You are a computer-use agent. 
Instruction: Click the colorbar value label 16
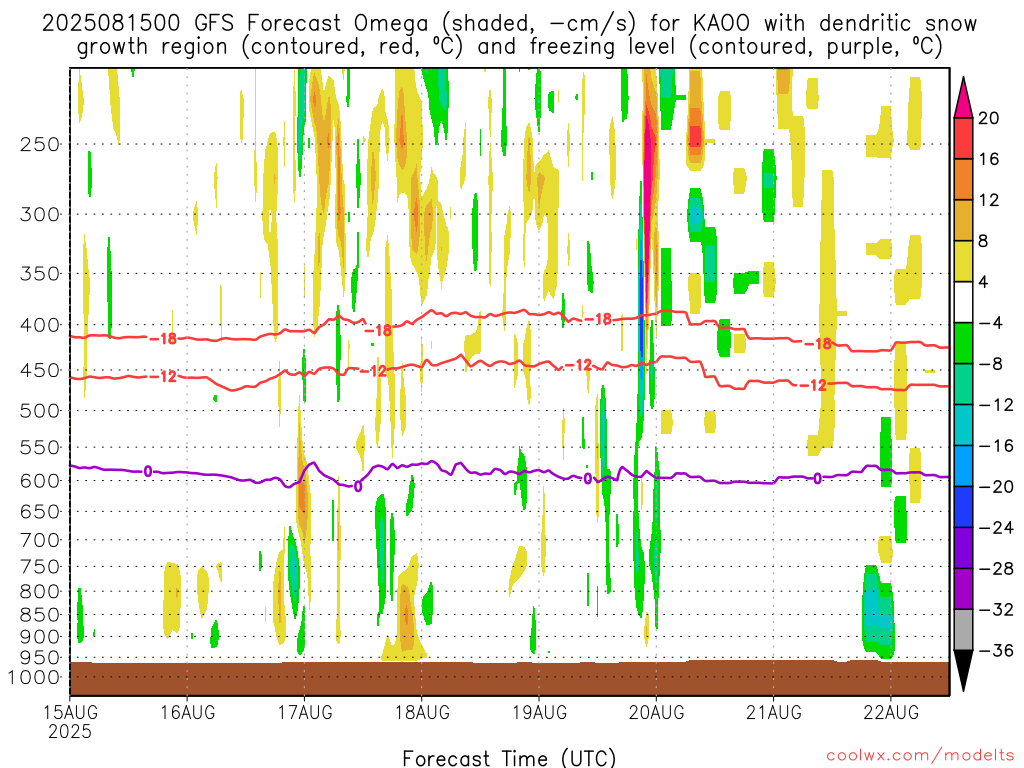point(988,159)
